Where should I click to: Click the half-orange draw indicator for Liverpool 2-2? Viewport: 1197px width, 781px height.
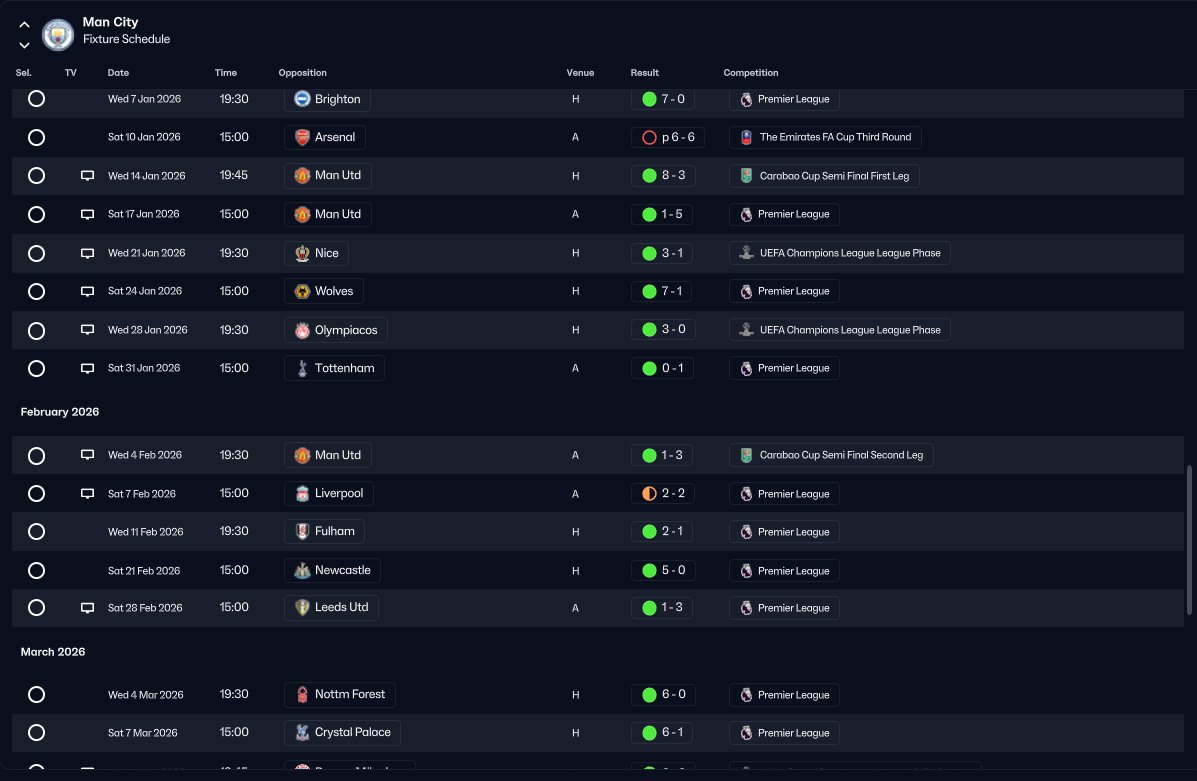click(x=650, y=493)
